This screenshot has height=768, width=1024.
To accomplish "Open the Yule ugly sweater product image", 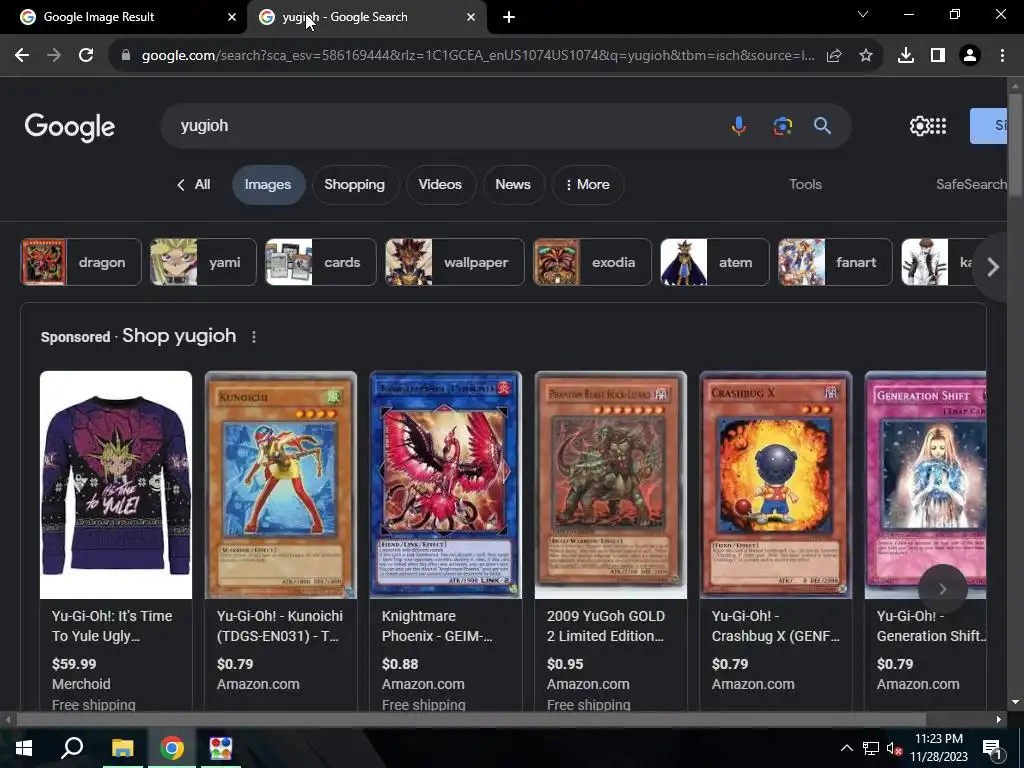I will pos(116,485).
